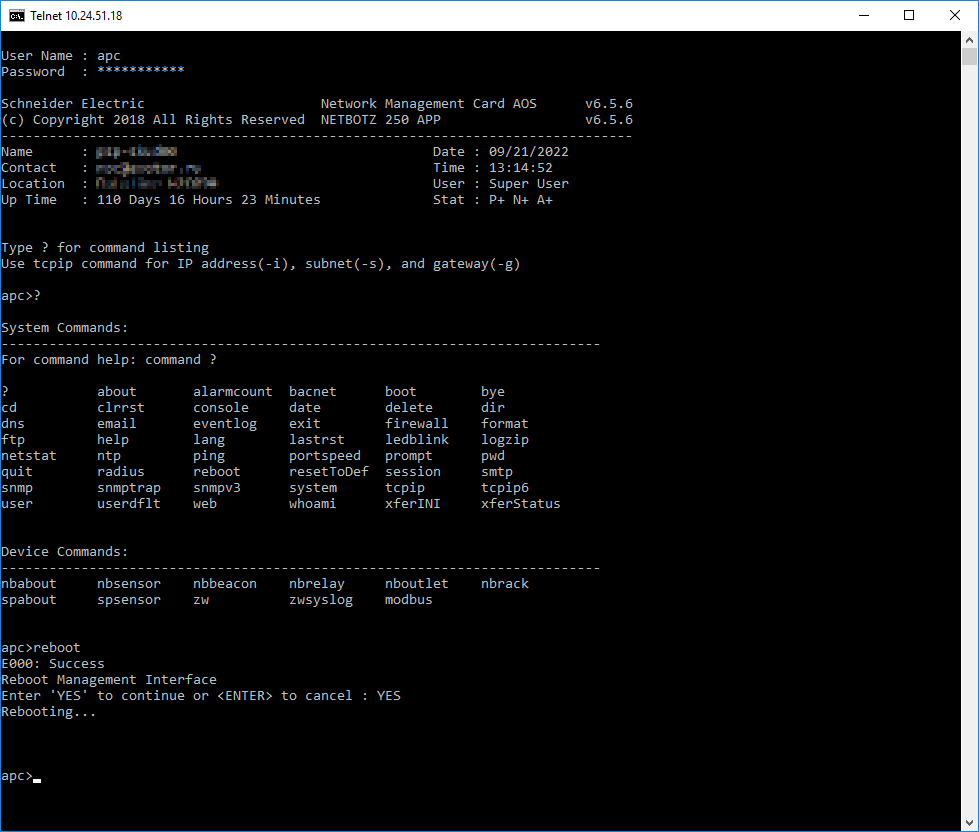
Task: Click the vertical scrollbar thumb
Action: 970,57
